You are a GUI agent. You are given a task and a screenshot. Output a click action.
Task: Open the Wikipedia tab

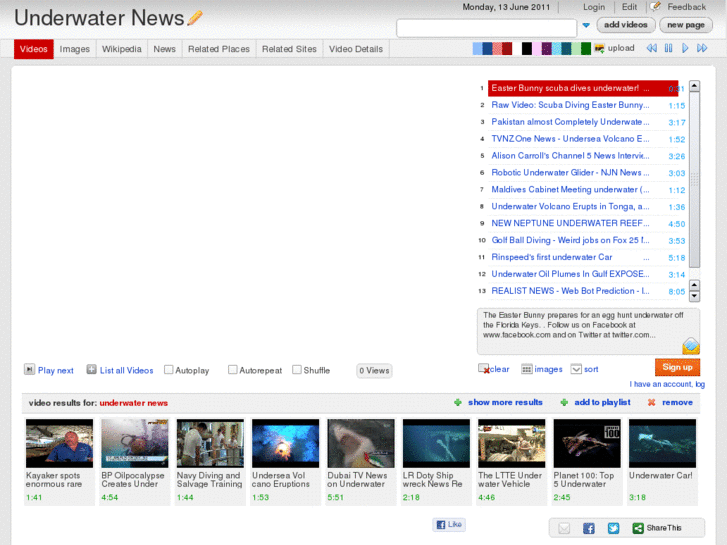(121, 49)
